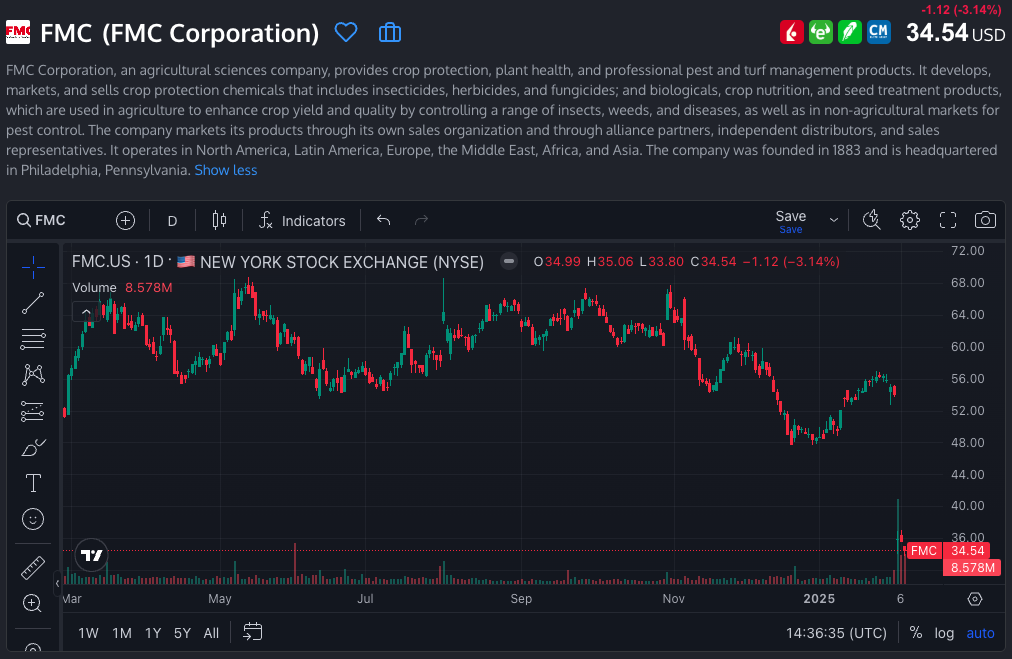Save the chart layout
The height and width of the screenshot is (659, 1012).
pyautogui.click(x=791, y=221)
